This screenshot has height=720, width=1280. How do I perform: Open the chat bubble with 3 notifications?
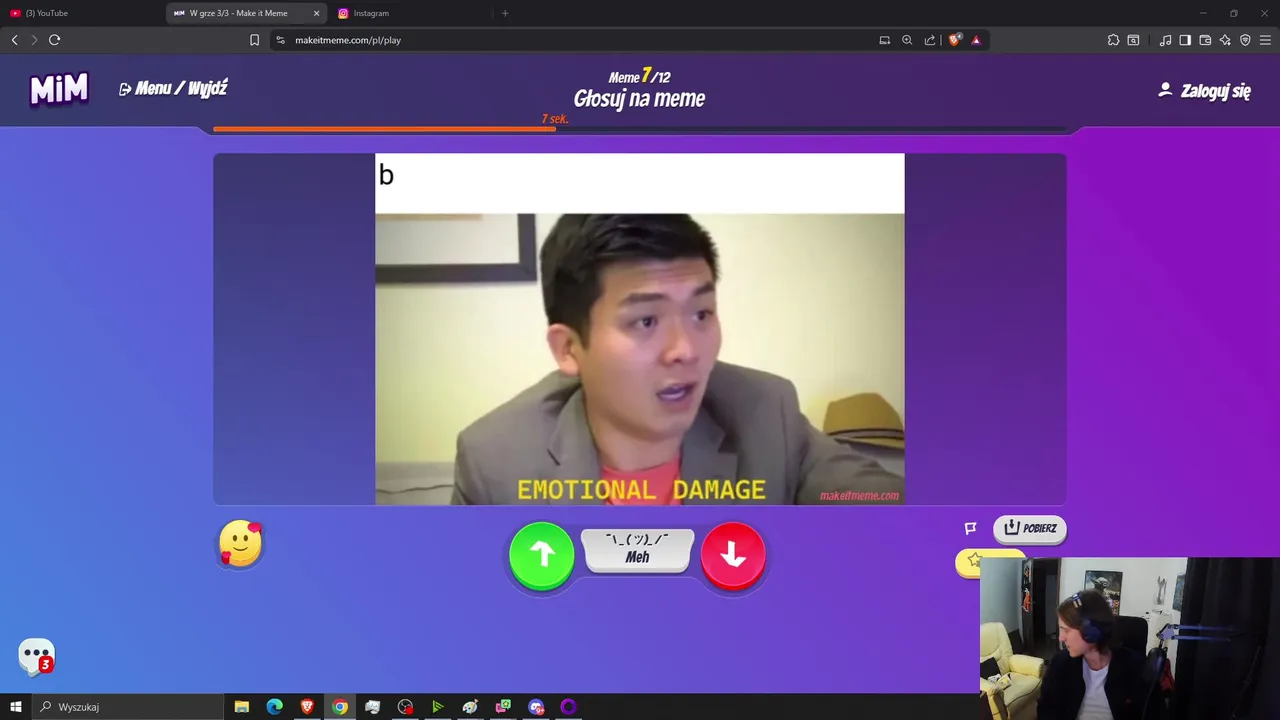[36, 657]
